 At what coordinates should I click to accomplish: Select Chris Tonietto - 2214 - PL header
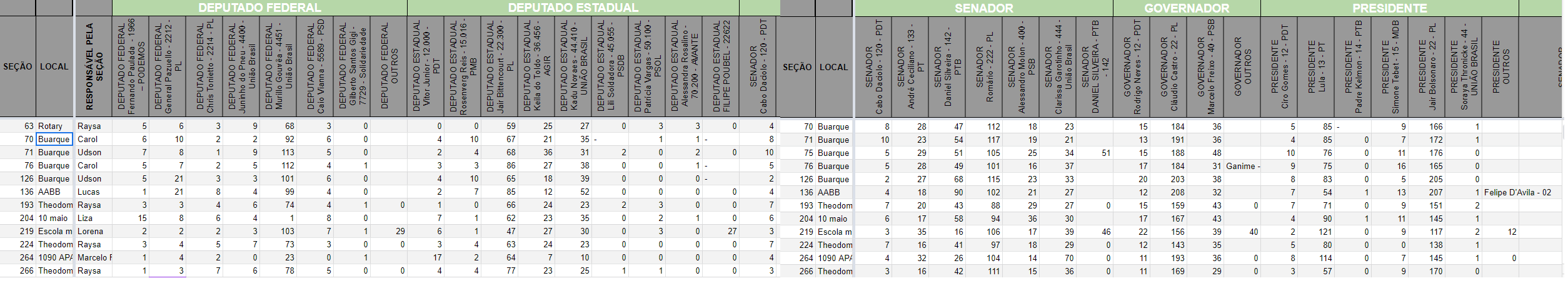click(204, 66)
